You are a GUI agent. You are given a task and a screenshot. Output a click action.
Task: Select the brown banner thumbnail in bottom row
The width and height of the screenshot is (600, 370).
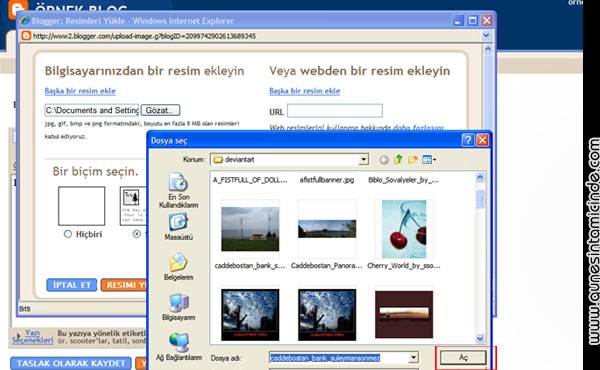coord(404,314)
